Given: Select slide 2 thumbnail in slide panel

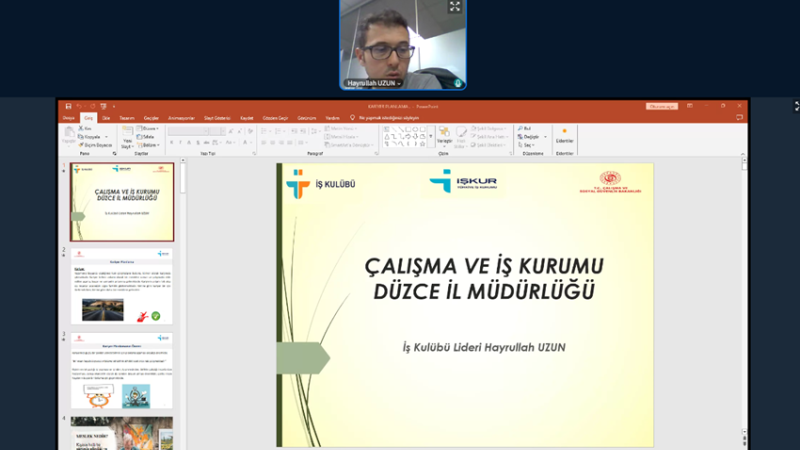Looking at the screenshot, I should (x=122, y=285).
